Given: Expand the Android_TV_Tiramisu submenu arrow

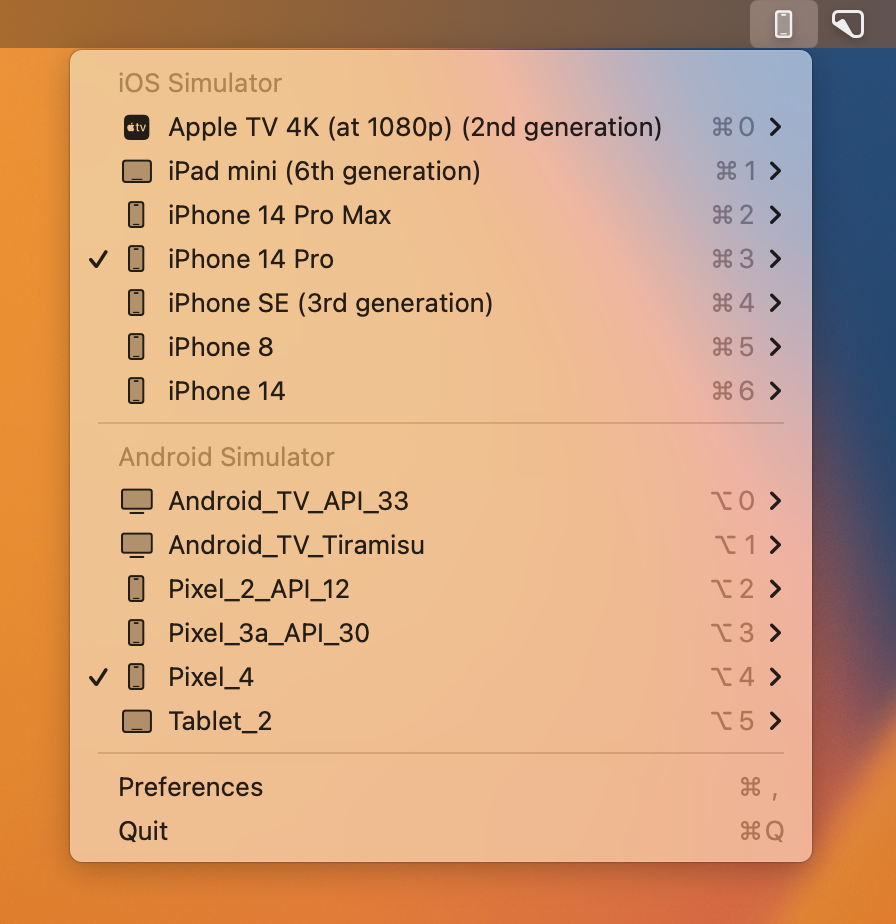Looking at the screenshot, I should point(775,545).
